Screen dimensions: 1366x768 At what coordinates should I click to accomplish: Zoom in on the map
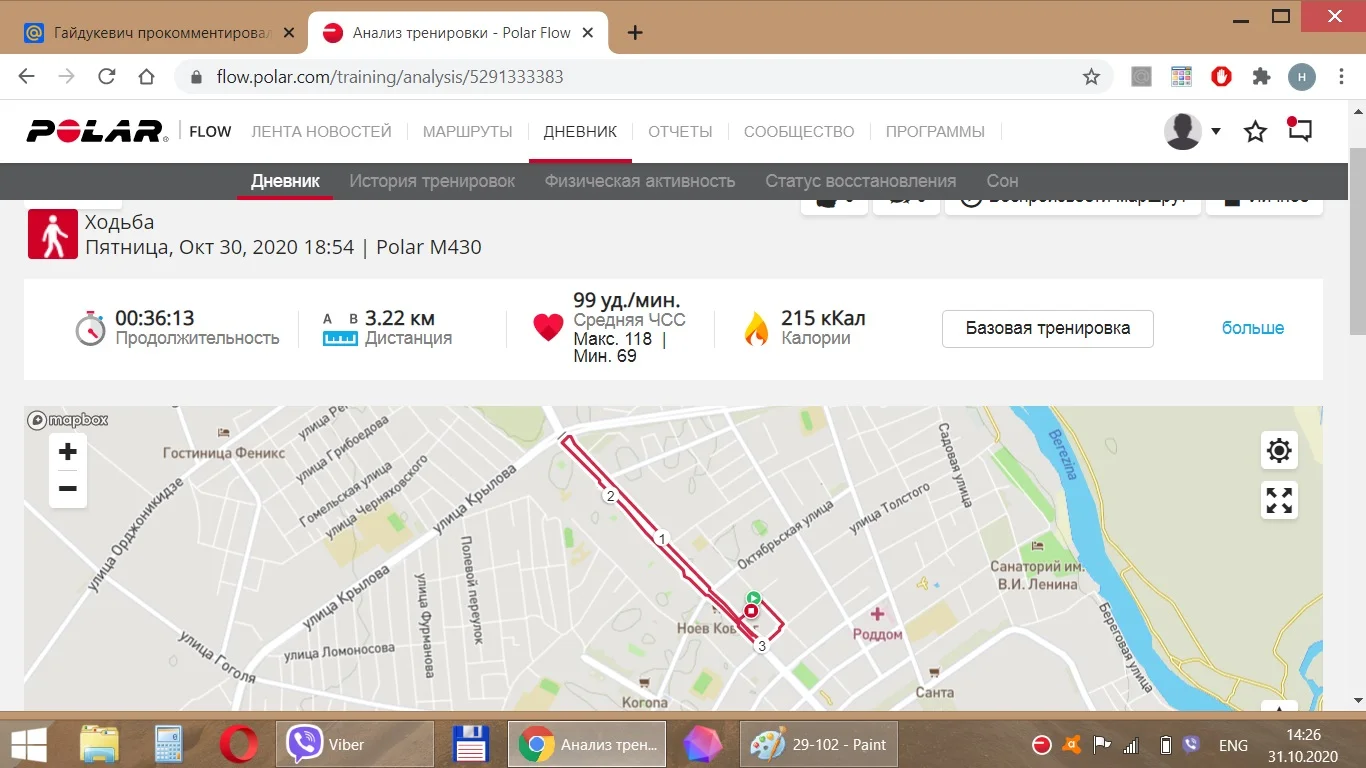coord(68,452)
